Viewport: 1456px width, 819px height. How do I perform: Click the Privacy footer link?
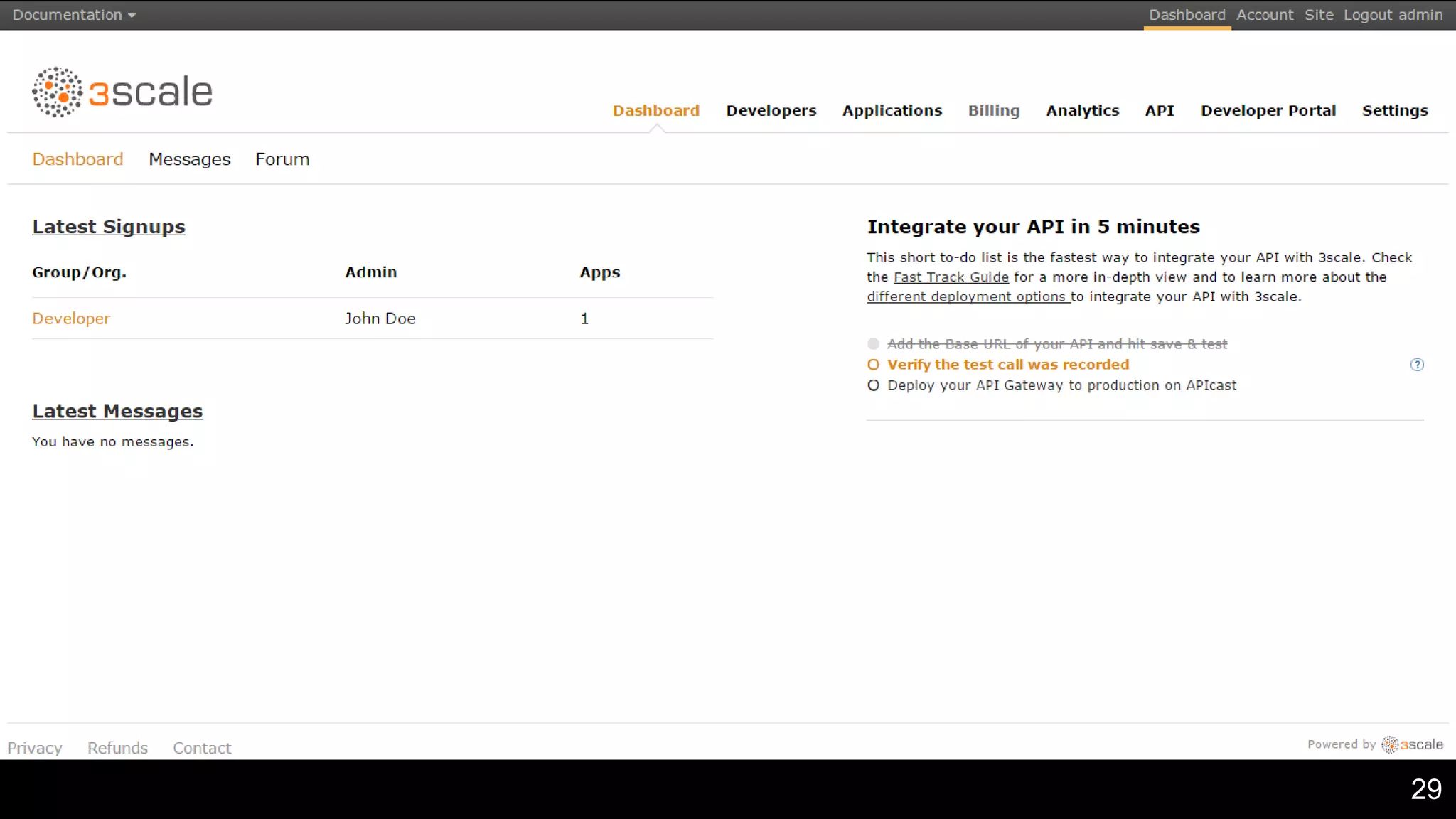(x=35, y=748)
